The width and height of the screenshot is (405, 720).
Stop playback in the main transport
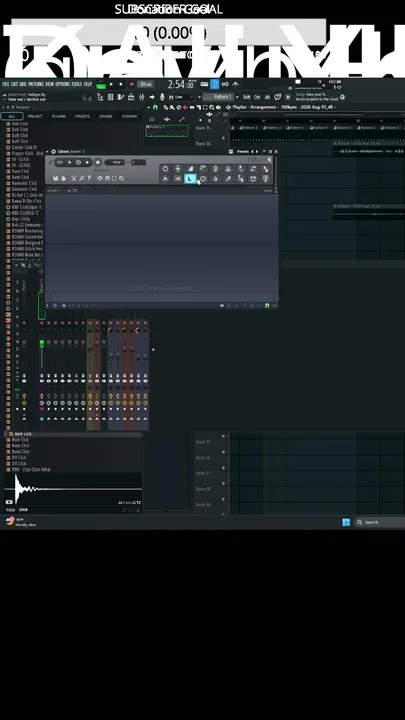121,84
